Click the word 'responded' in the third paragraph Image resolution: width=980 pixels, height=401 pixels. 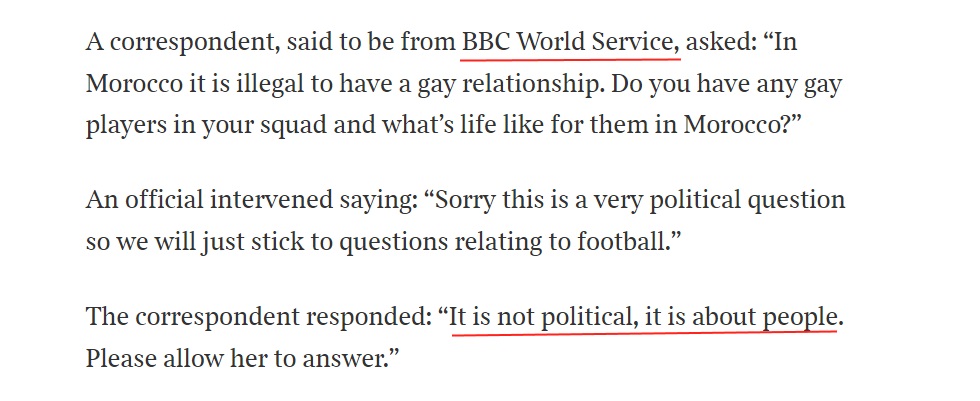(x=366, y=318)
